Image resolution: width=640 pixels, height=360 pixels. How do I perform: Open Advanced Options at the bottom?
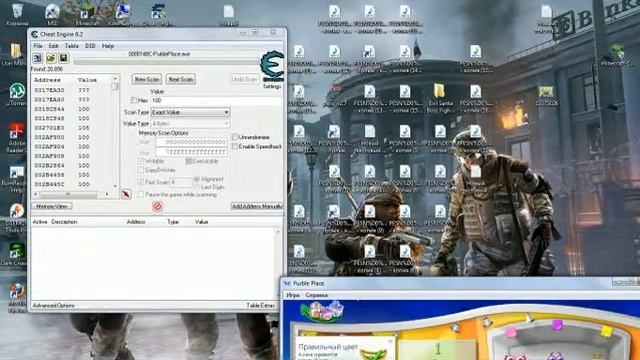[53, 305]
